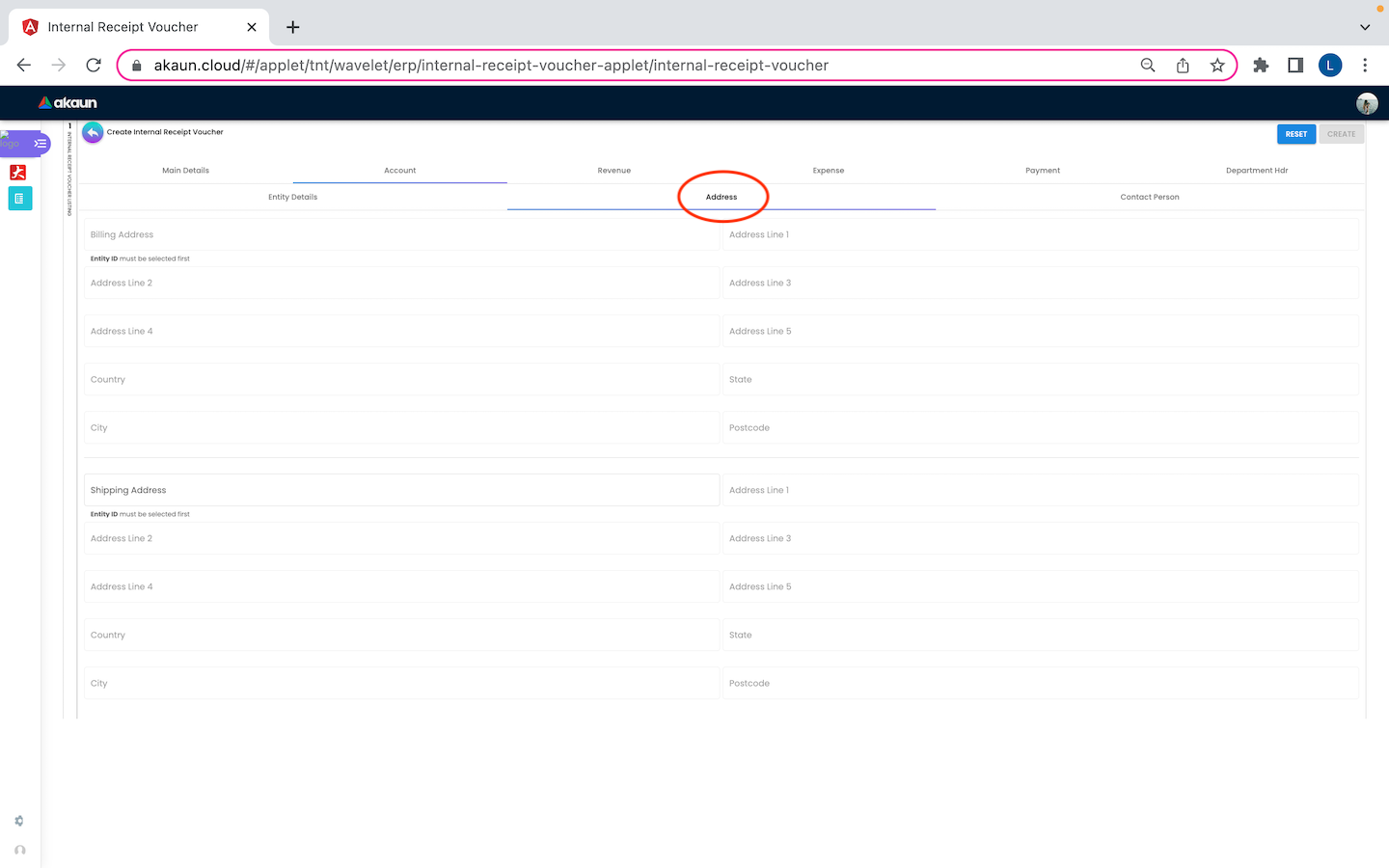Viewport: 1389px width, 868px height.
Task: Click the back arrow beside Create Internal Receipt Voucher
Action: 93,132
